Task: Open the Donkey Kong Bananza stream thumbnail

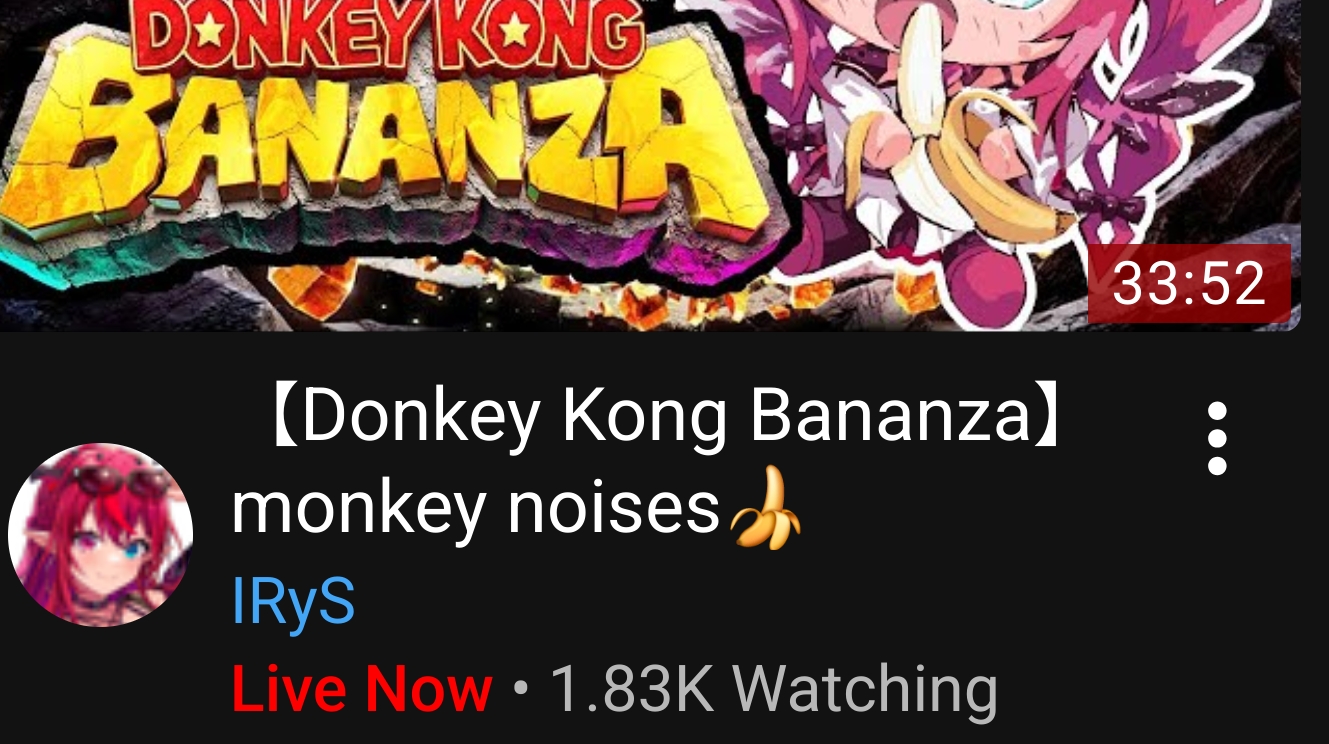Action: click(x=650, y=165)
